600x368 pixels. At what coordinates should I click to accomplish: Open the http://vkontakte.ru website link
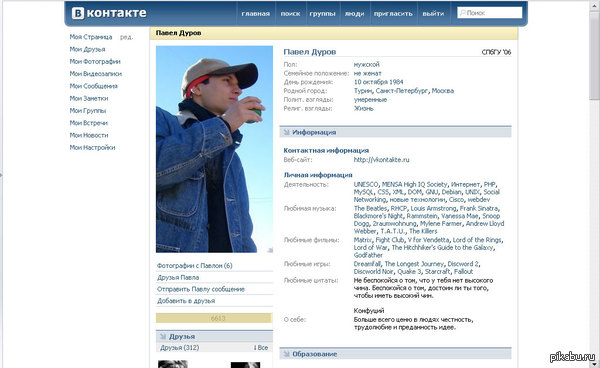382,160
